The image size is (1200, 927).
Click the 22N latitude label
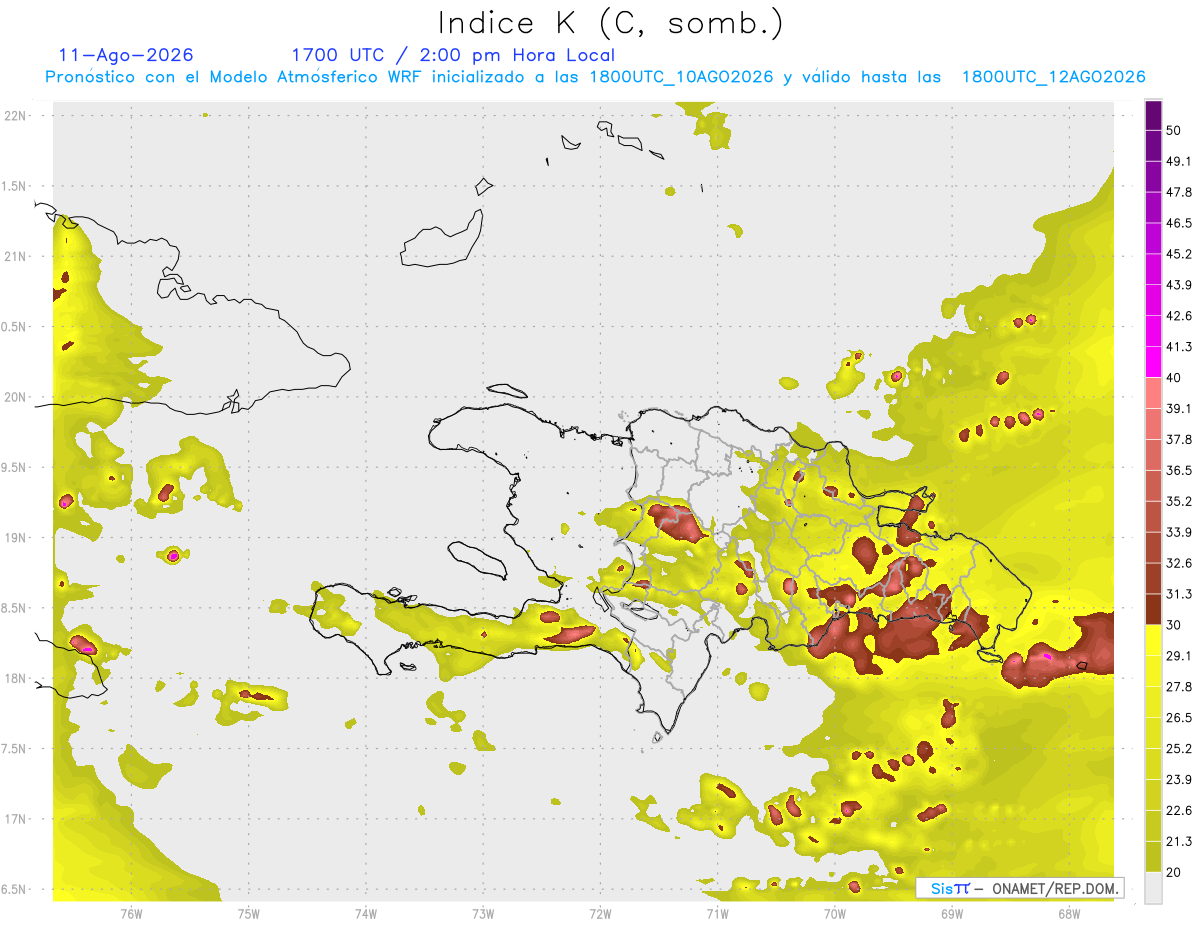(x=15, y=116)
